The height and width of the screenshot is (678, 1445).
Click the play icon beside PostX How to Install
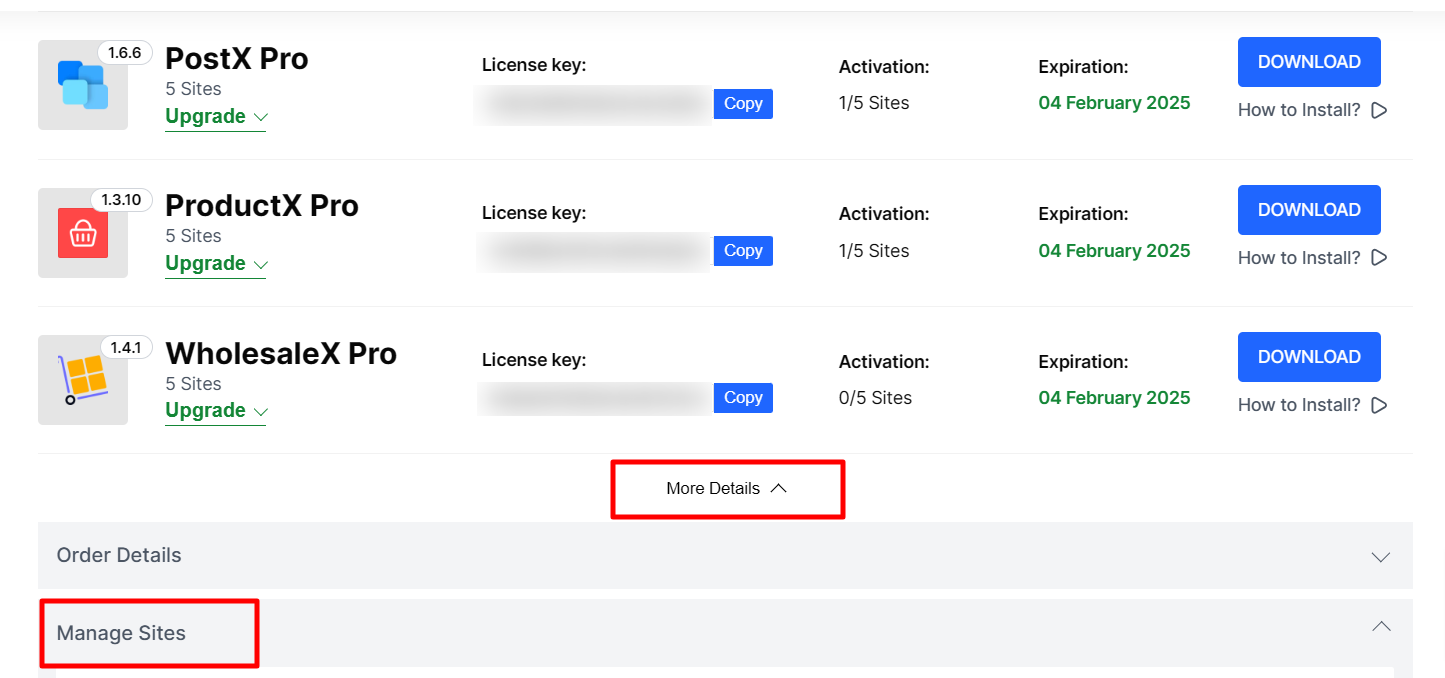click(x=1379, y=110)
